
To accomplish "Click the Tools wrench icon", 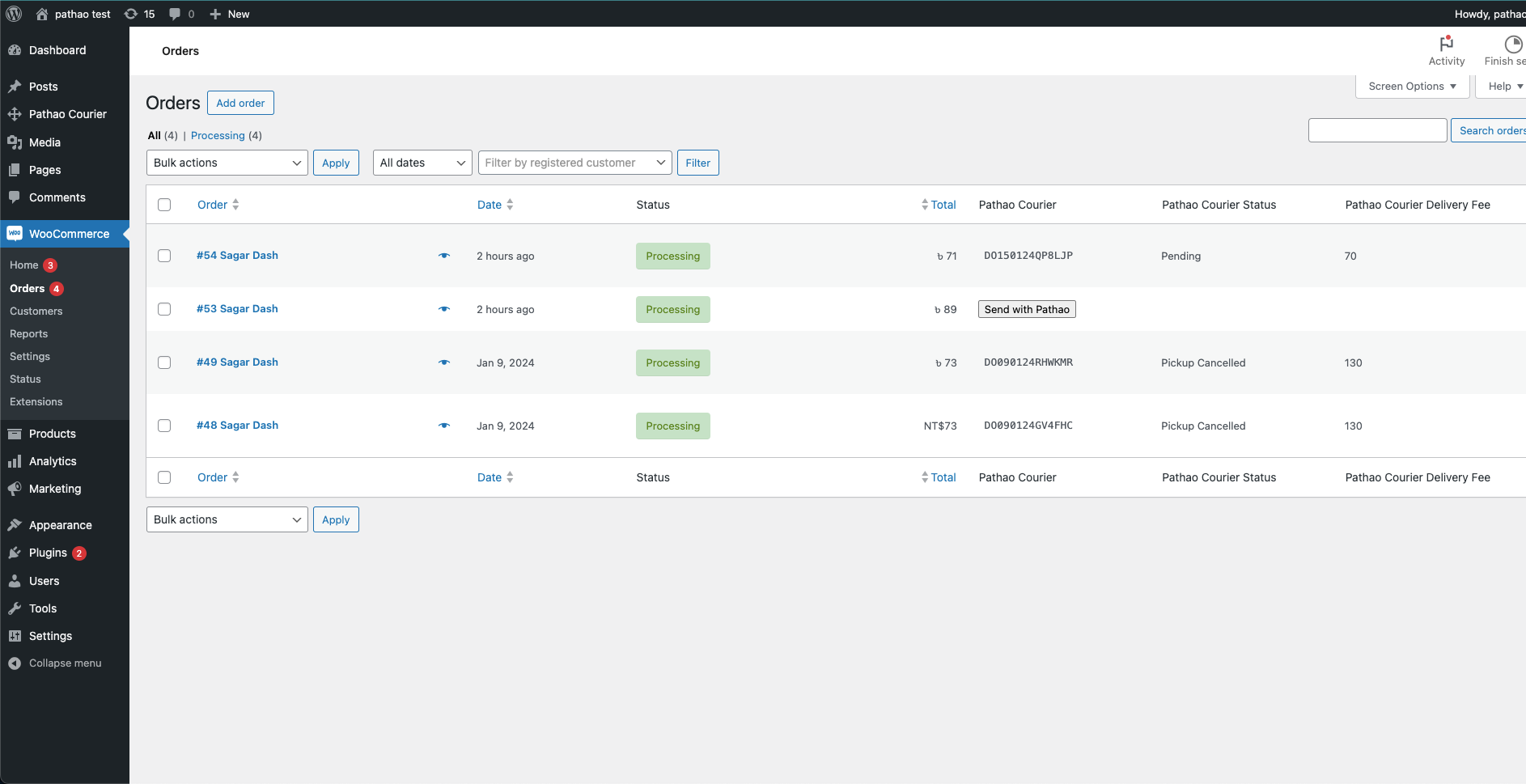I will 15,608.
